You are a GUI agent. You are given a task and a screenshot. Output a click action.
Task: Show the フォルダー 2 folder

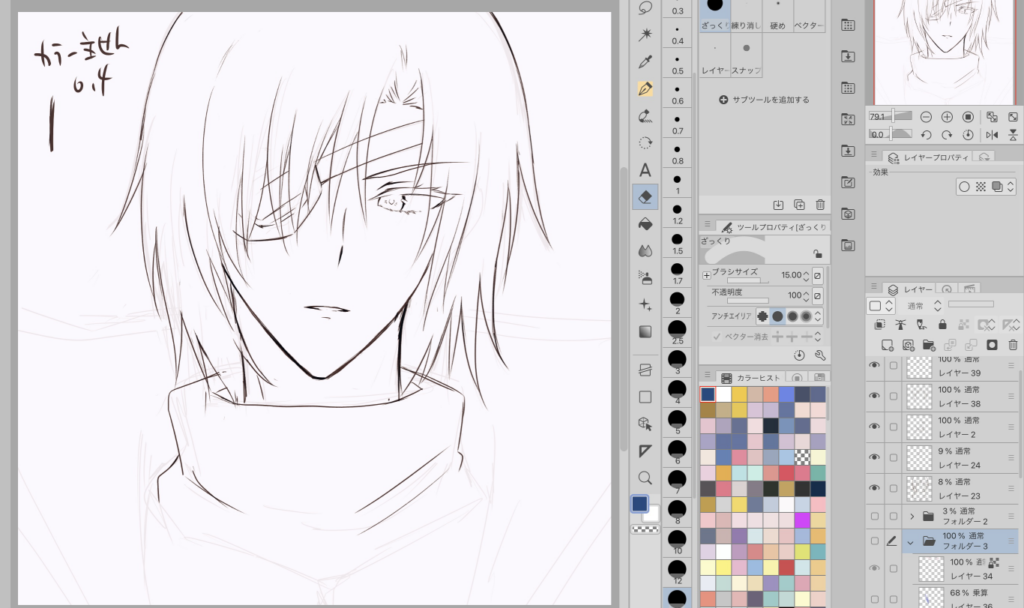[x=874, y=516]
